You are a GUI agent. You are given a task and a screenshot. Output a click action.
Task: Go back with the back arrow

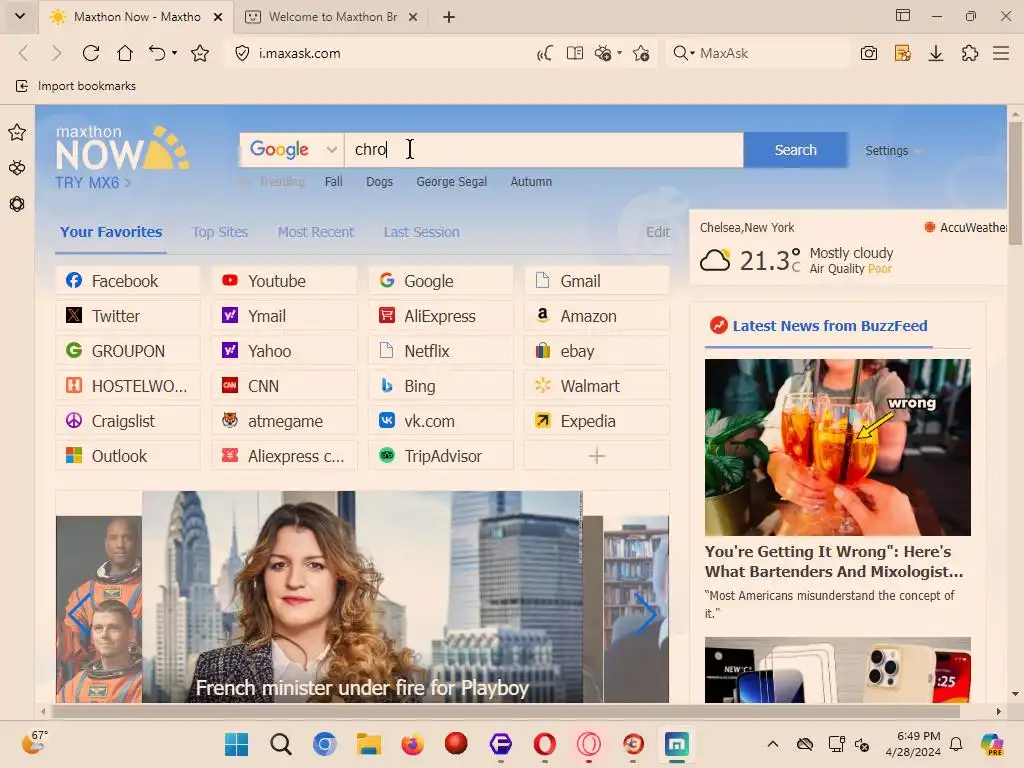click(24, 53)
